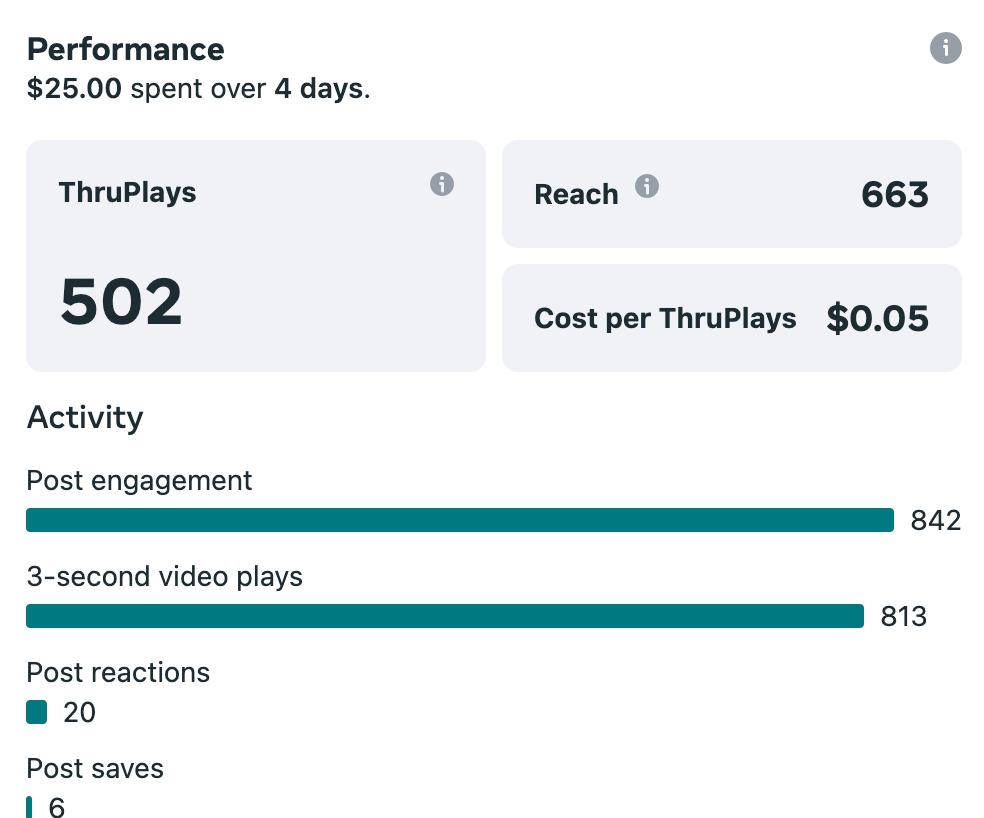Open the ThruPlays info tooltip icon
Image resolution: width=984 pixels, height=818 pixels.
click(442, 184)
